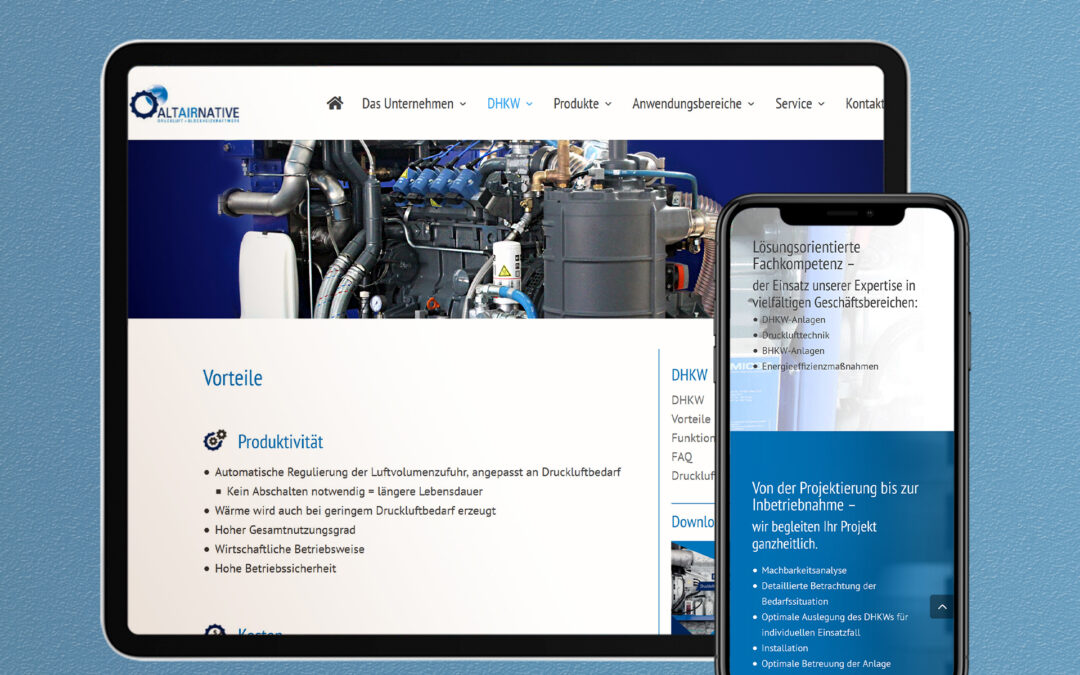Click the Altairnative logo
Image resolution: width=1080 pixels, height=675 pixels.
[x=185, y=104]
